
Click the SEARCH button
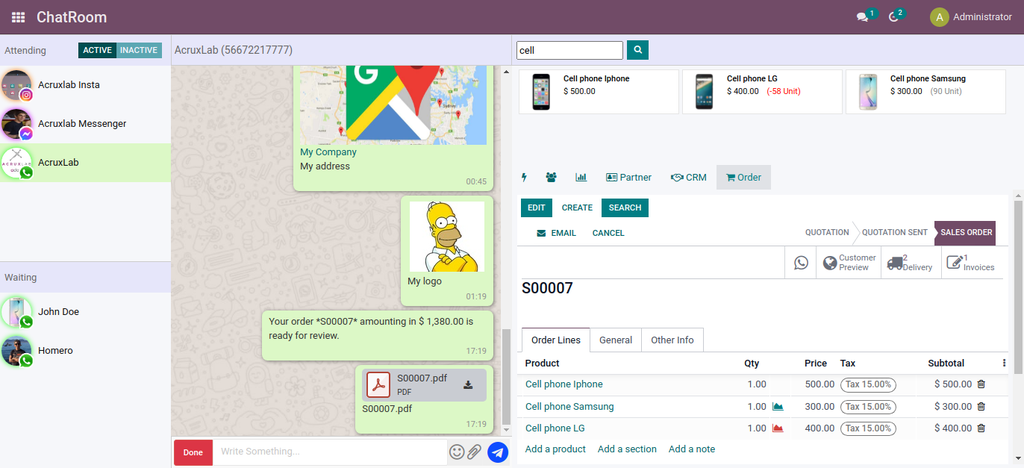pyautogui.click(x=625, y=208)
